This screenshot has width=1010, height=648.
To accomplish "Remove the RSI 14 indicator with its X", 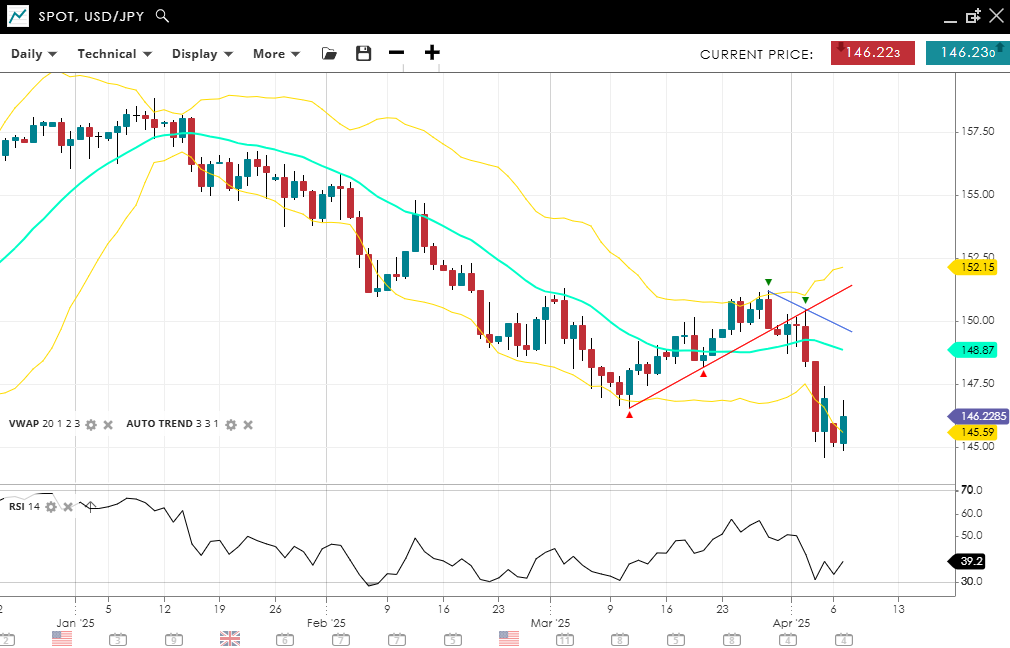I will pyautogui.click(x=68, y=507).
